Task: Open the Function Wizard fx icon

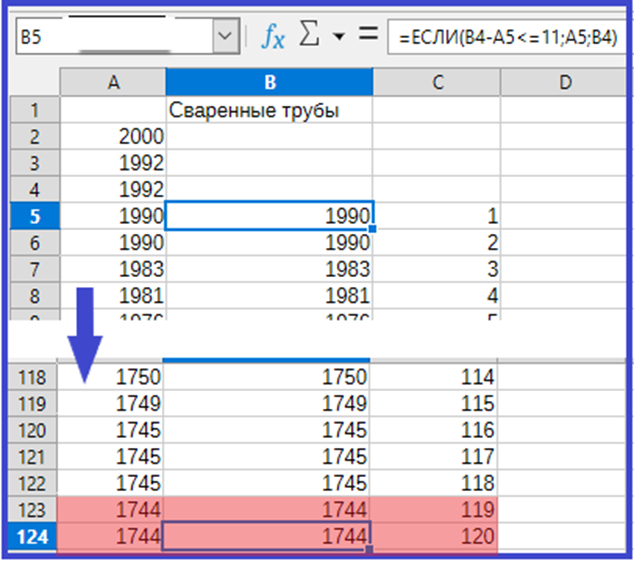Action: tap(273, 37)
